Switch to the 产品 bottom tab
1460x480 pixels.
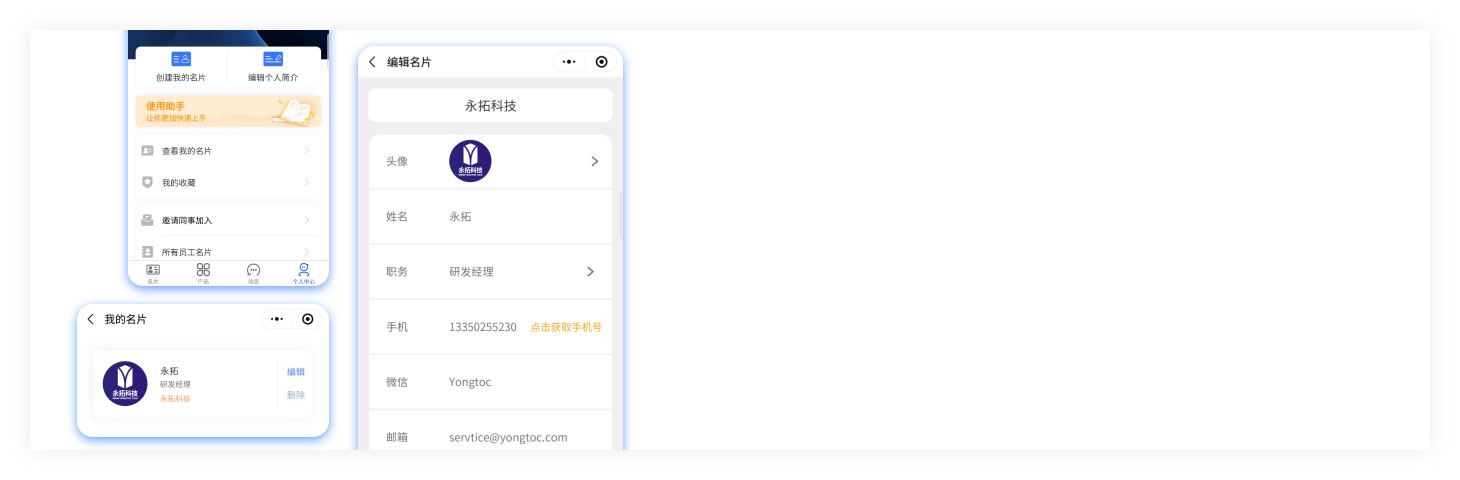coord(203,273)
